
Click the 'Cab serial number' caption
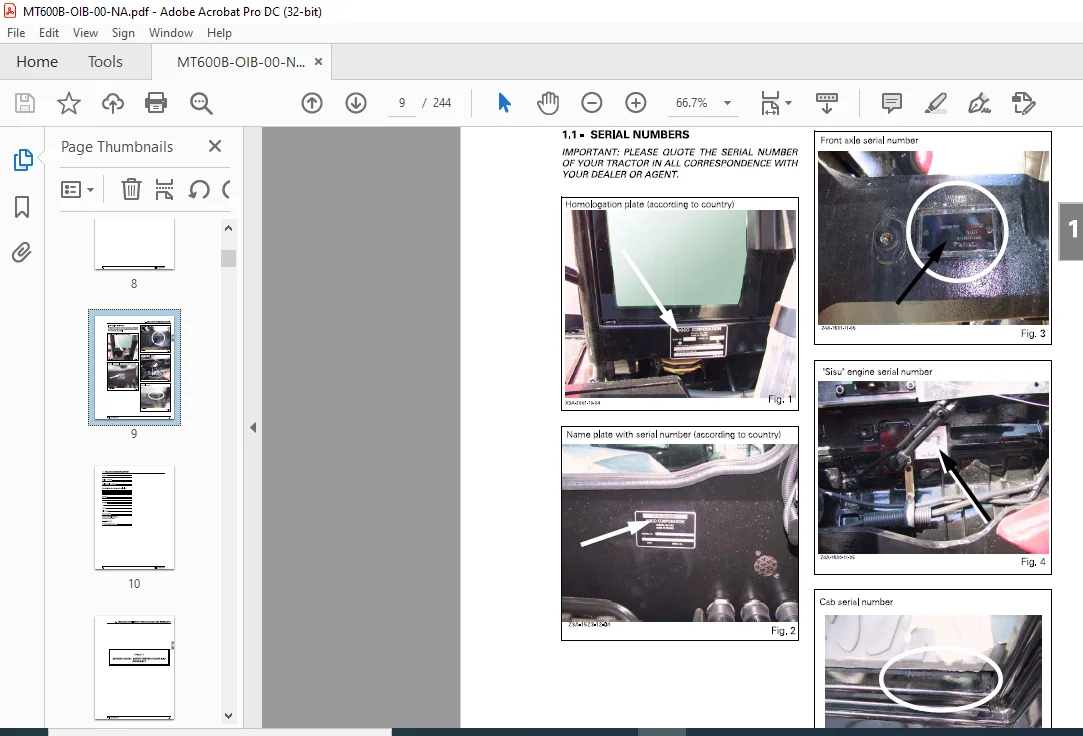click(x=856, y=602)
